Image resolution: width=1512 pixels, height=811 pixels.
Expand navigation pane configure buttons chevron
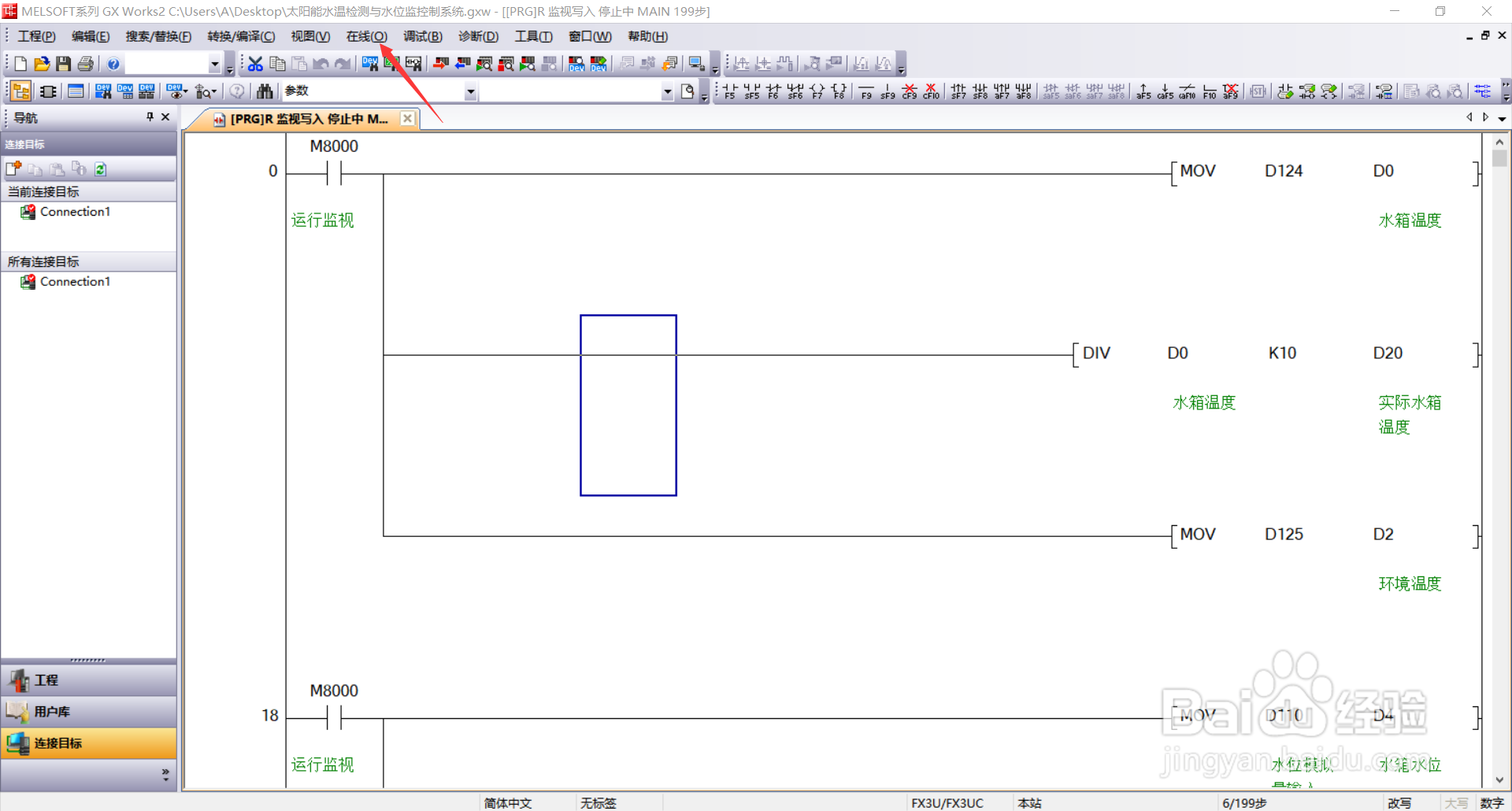[165, 774]
